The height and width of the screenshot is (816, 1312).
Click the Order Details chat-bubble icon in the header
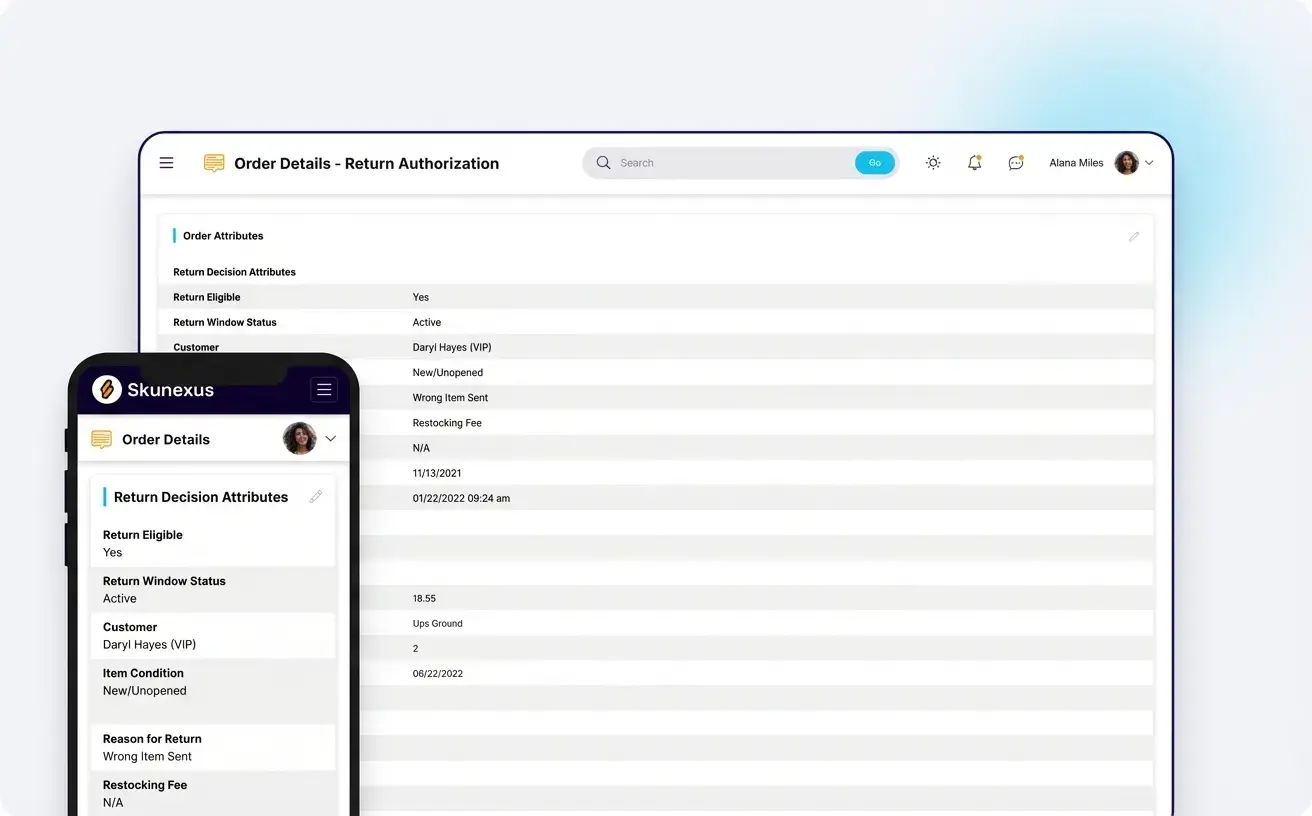[x=213, y=162]
